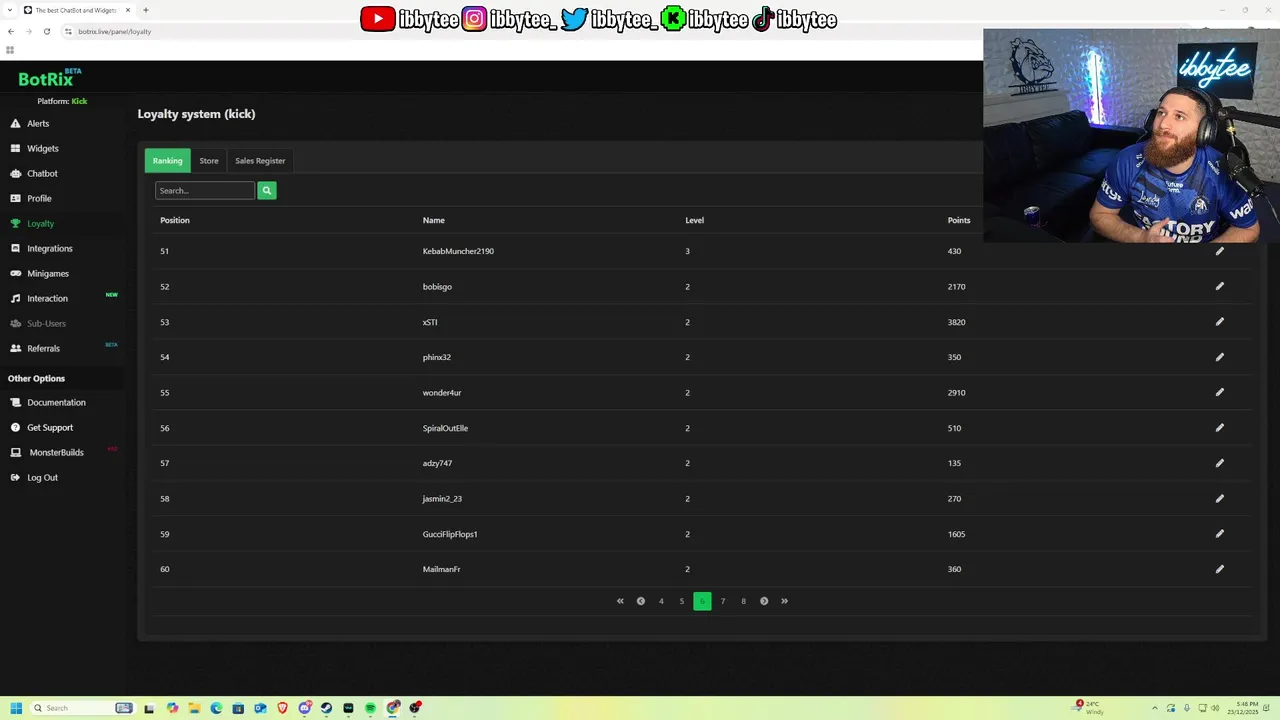Click the Windows Start button
Screen dimensions: 1280x720
point(16,708)
